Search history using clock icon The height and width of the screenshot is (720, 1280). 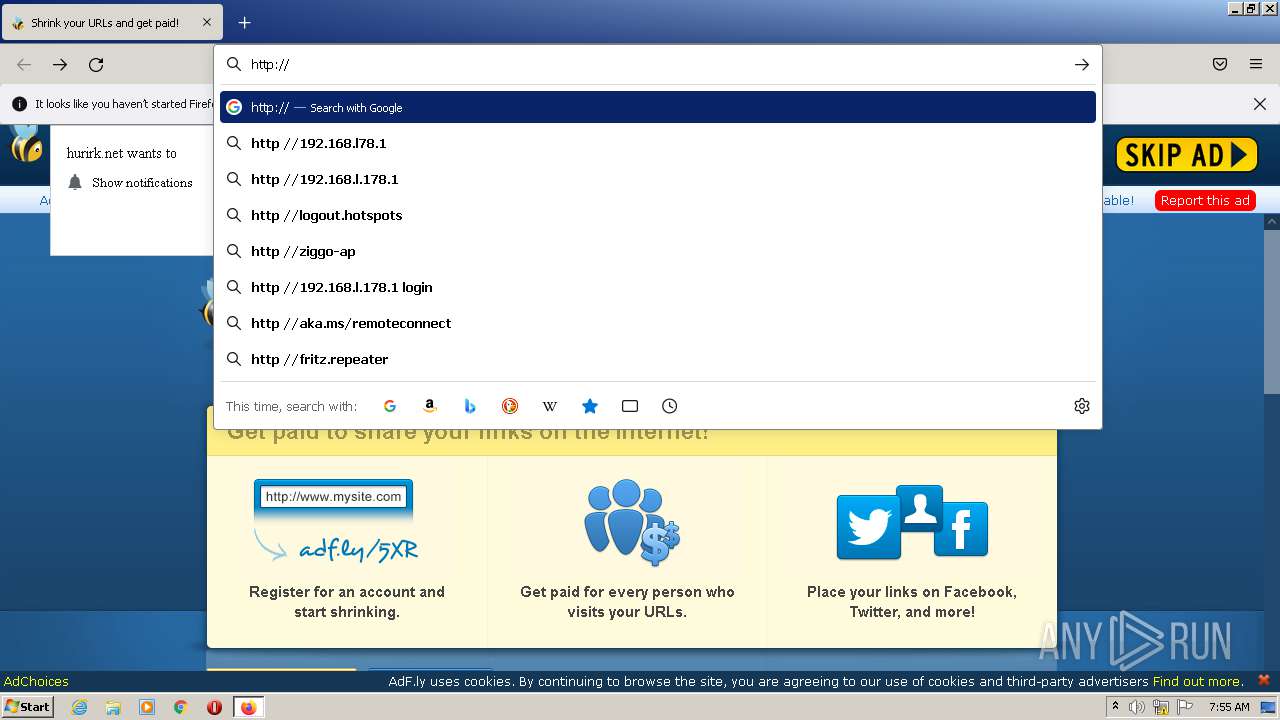(670, 406)
